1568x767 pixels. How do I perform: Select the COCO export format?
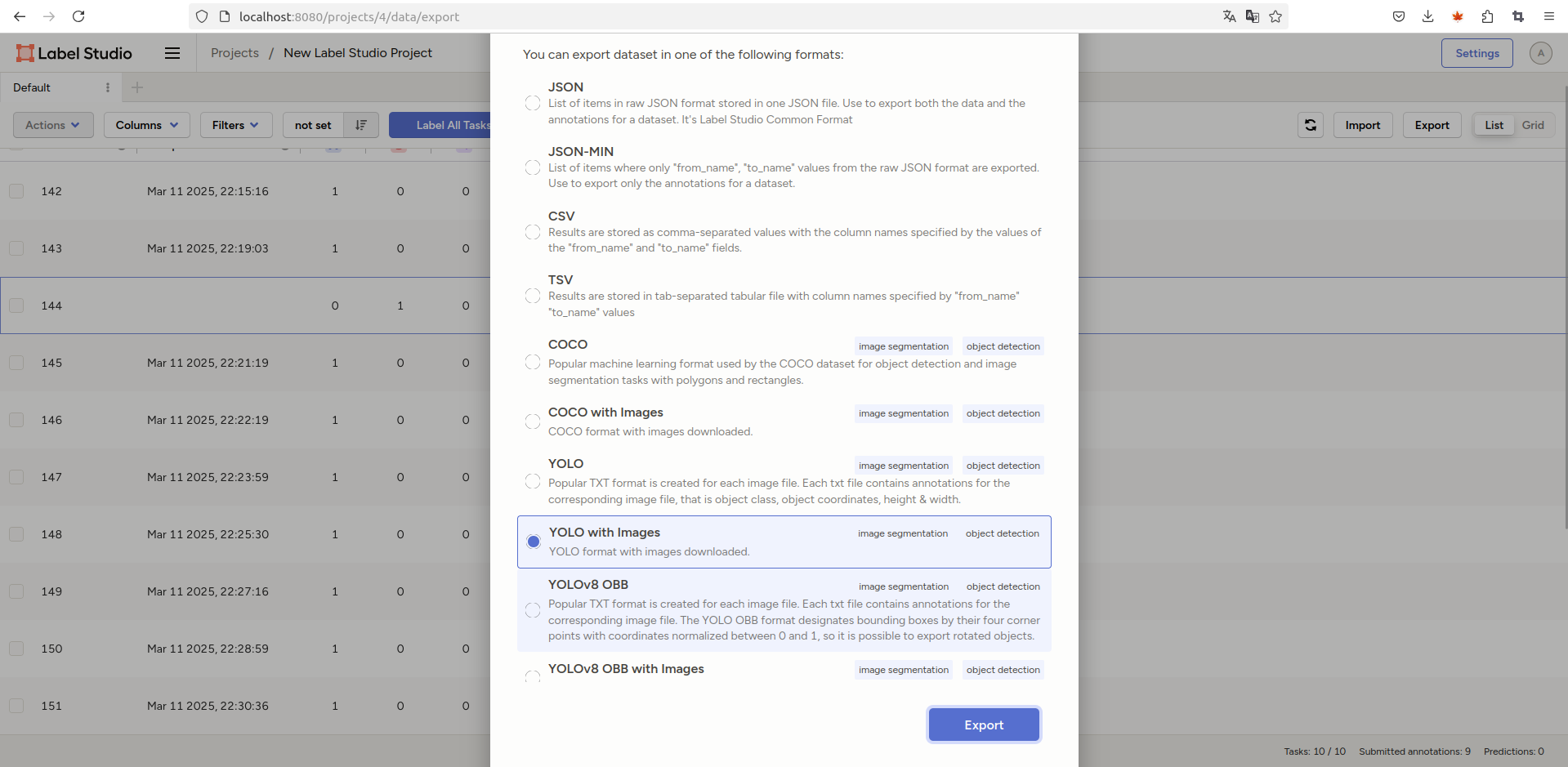[x=533, y=362]
